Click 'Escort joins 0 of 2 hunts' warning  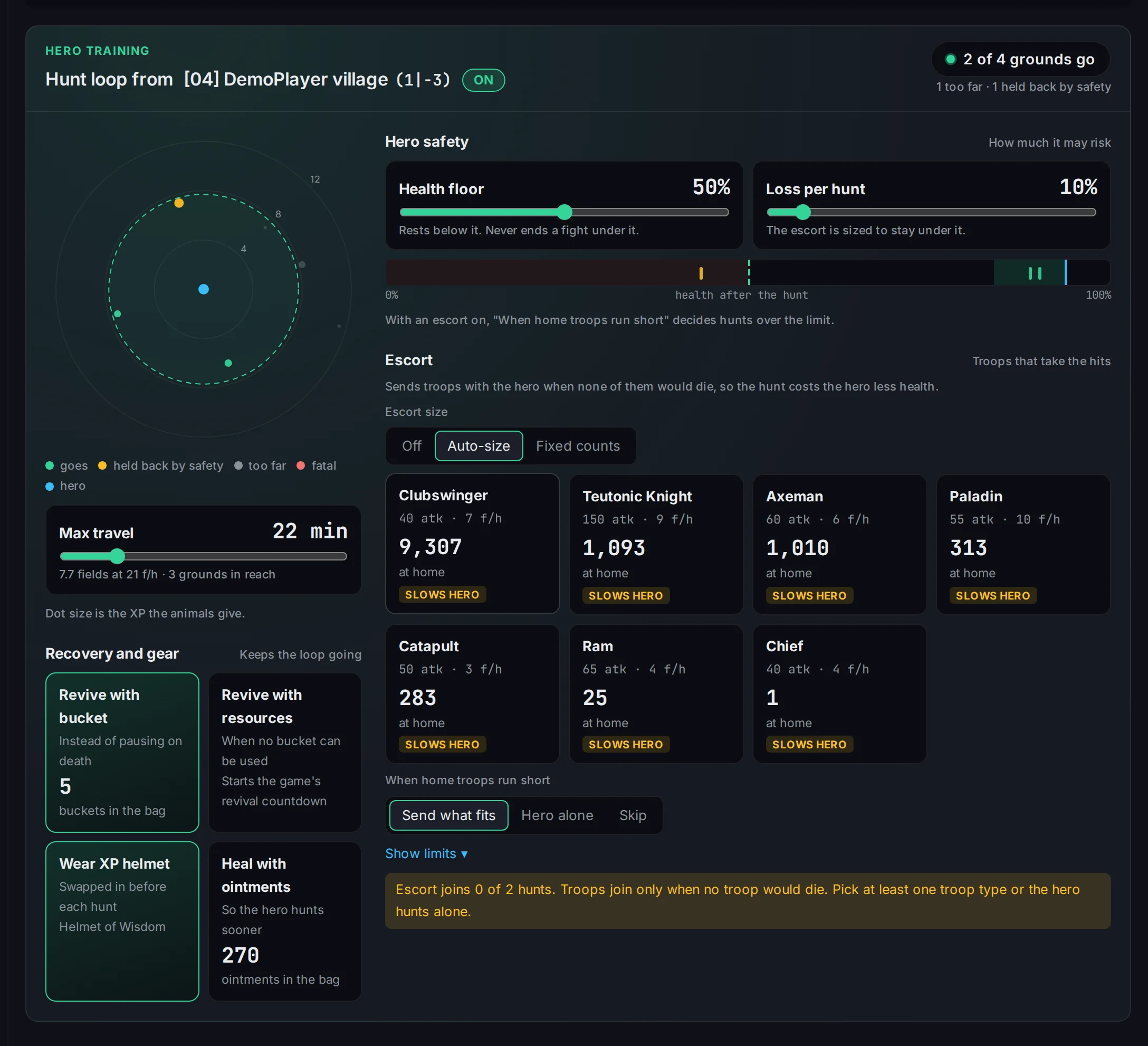coord(748,901)
